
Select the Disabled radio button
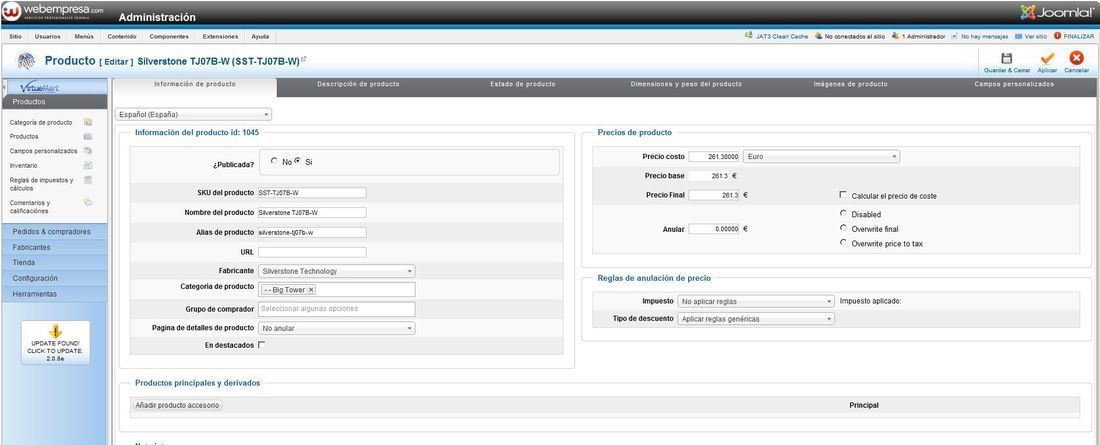[x=843, y=213]
